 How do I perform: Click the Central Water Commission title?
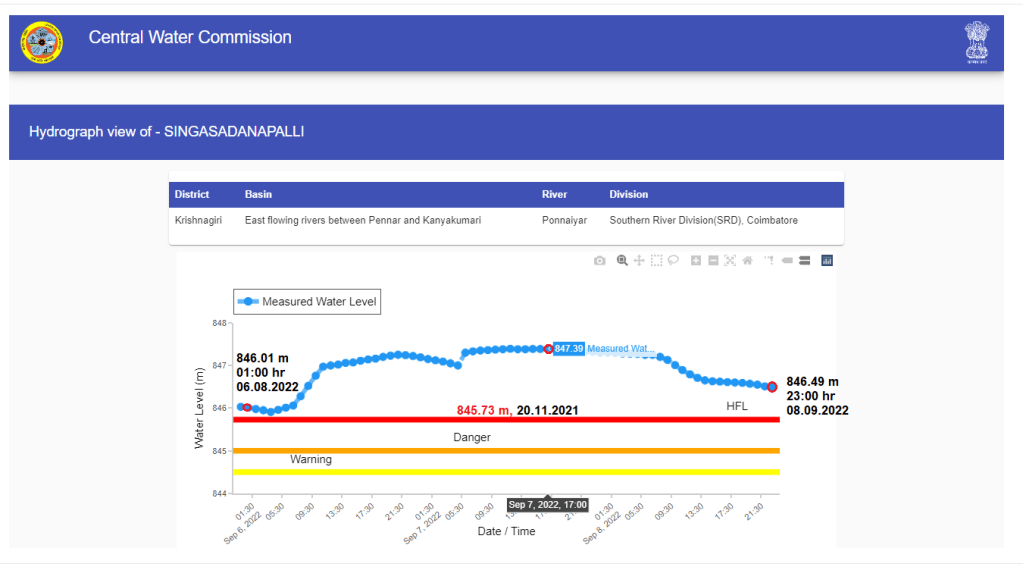(x=190, y=38)
